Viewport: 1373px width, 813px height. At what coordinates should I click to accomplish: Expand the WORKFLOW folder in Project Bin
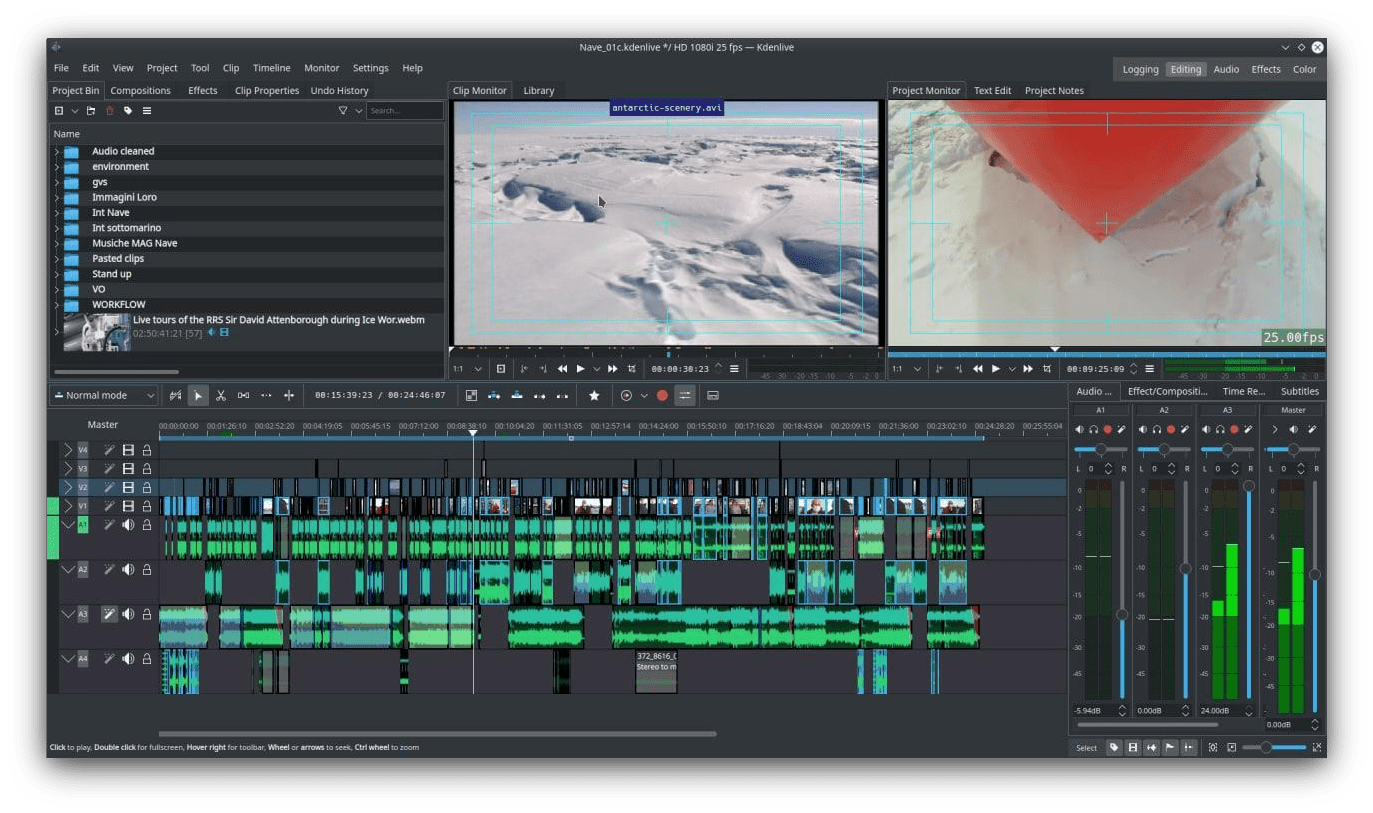click(57, 304)
